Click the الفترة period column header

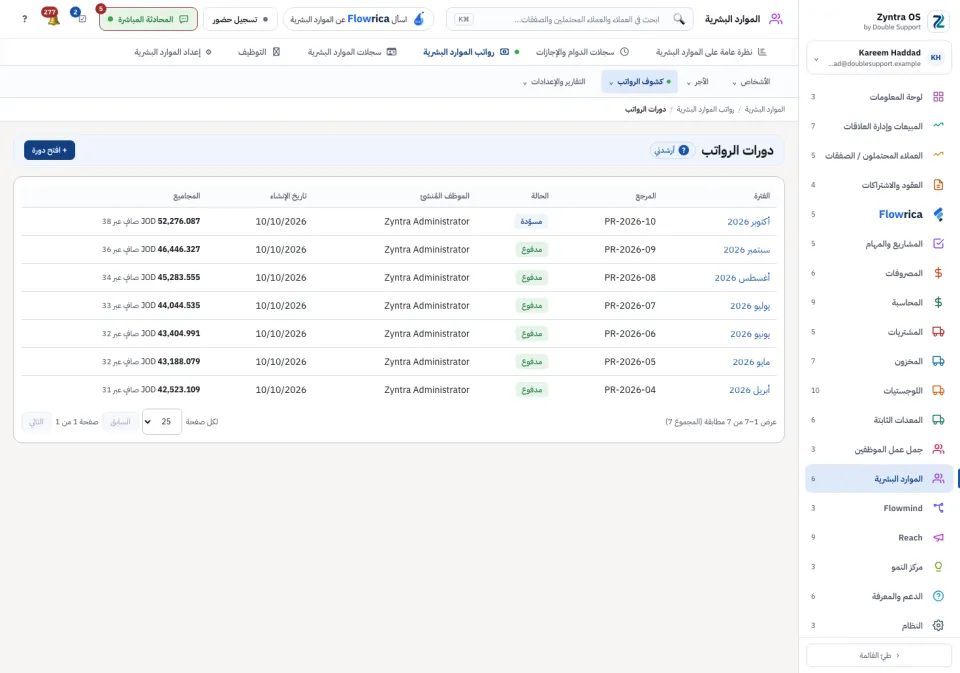(762, 196)
